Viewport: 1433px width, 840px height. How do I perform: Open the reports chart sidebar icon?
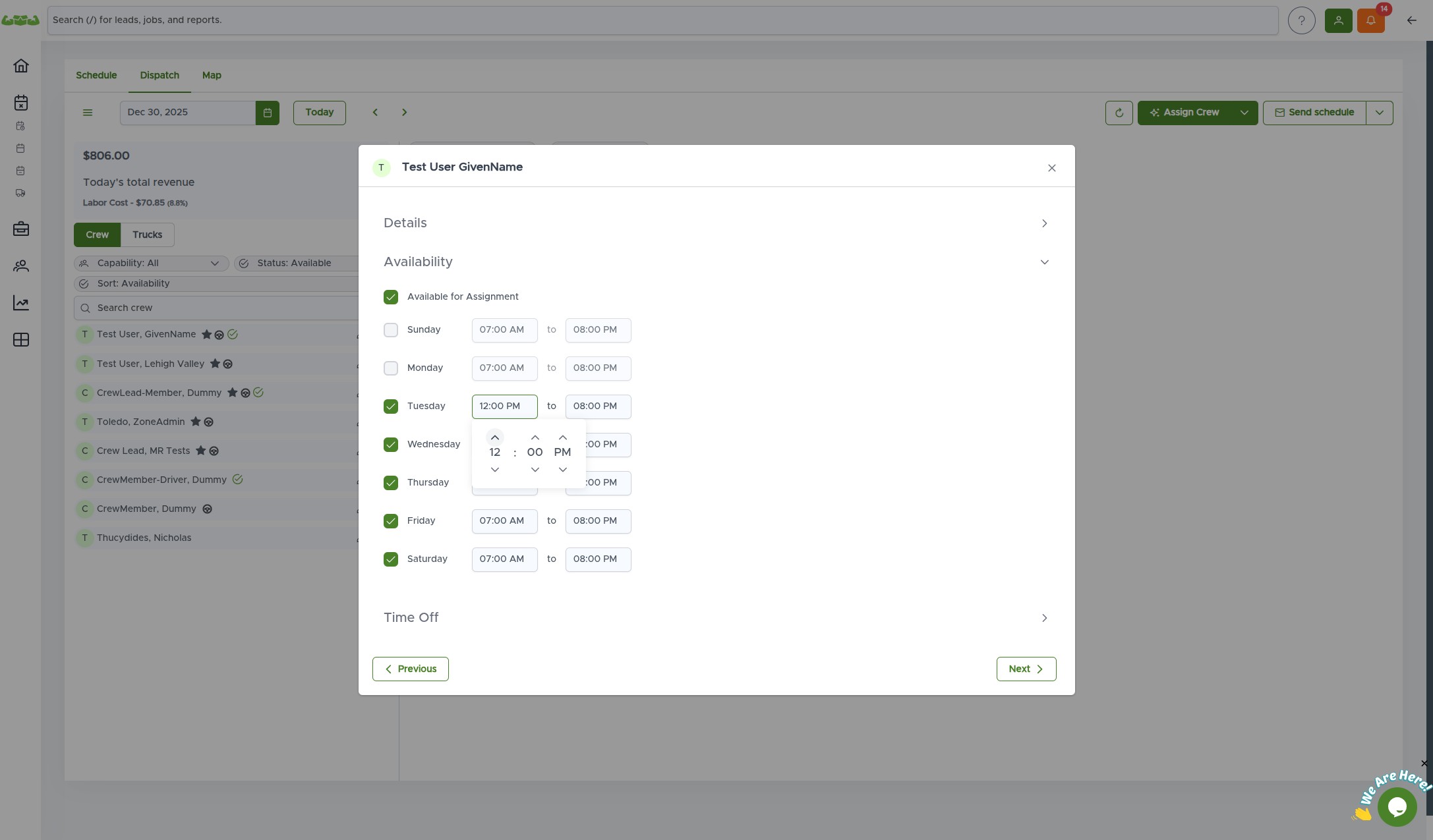click(x=21, y=303)
